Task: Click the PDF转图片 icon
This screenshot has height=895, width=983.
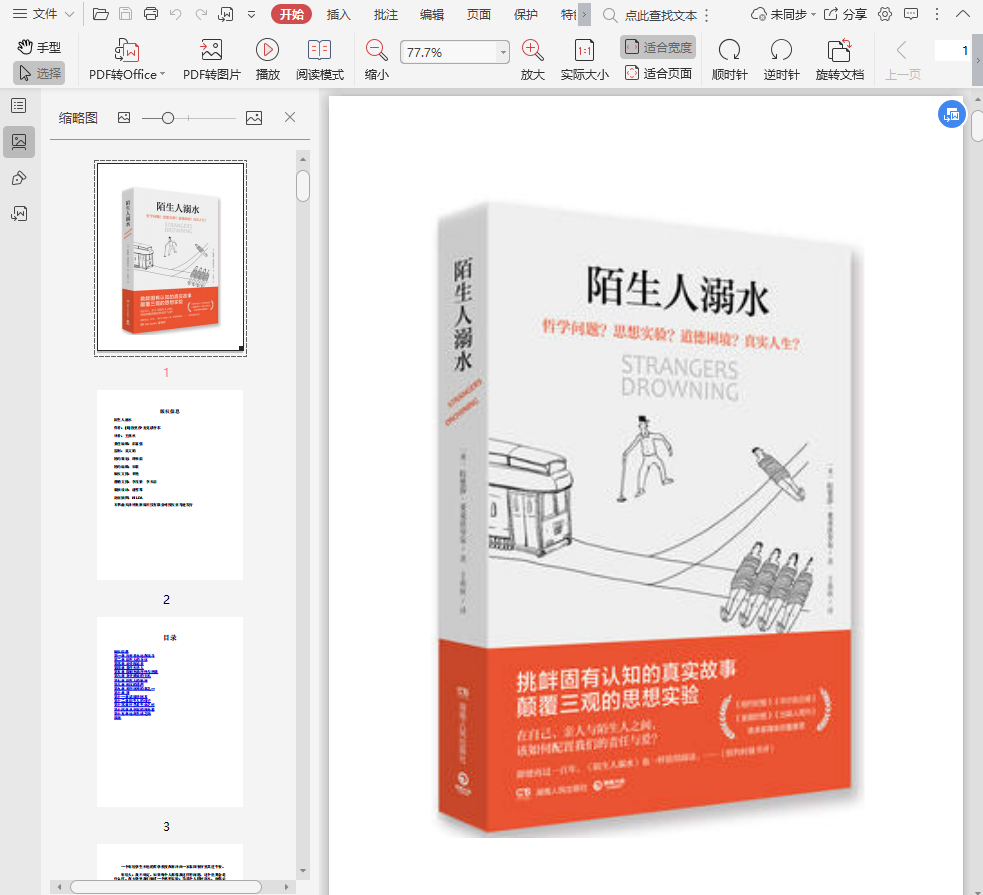Action: 211,51
